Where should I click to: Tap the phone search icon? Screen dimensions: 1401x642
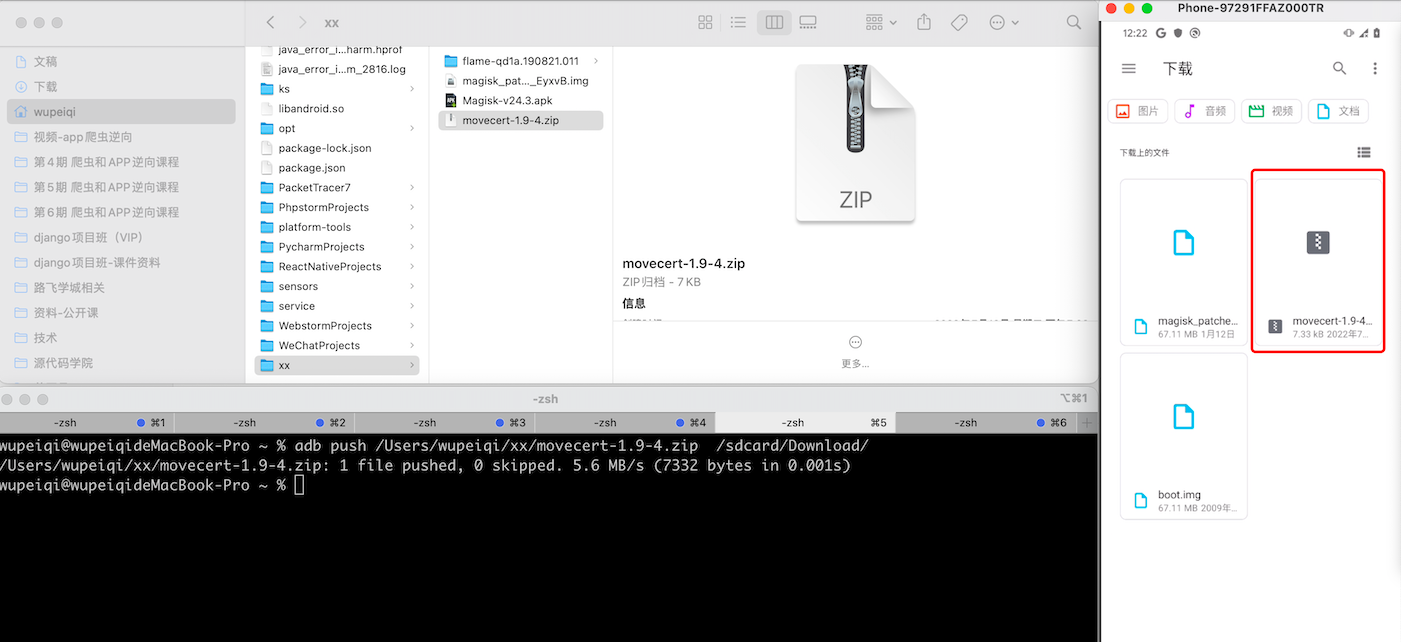tap(1339, 68)
